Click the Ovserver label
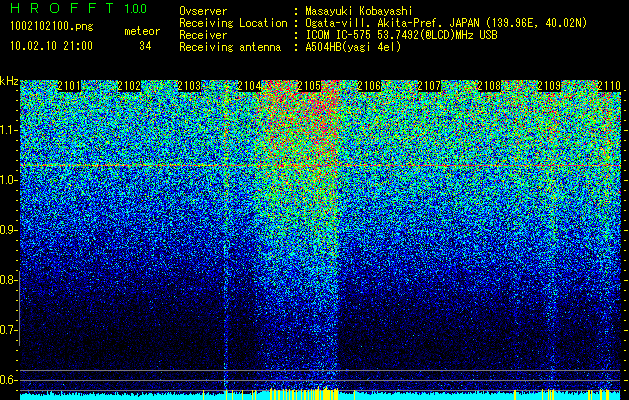 [203, 12]
